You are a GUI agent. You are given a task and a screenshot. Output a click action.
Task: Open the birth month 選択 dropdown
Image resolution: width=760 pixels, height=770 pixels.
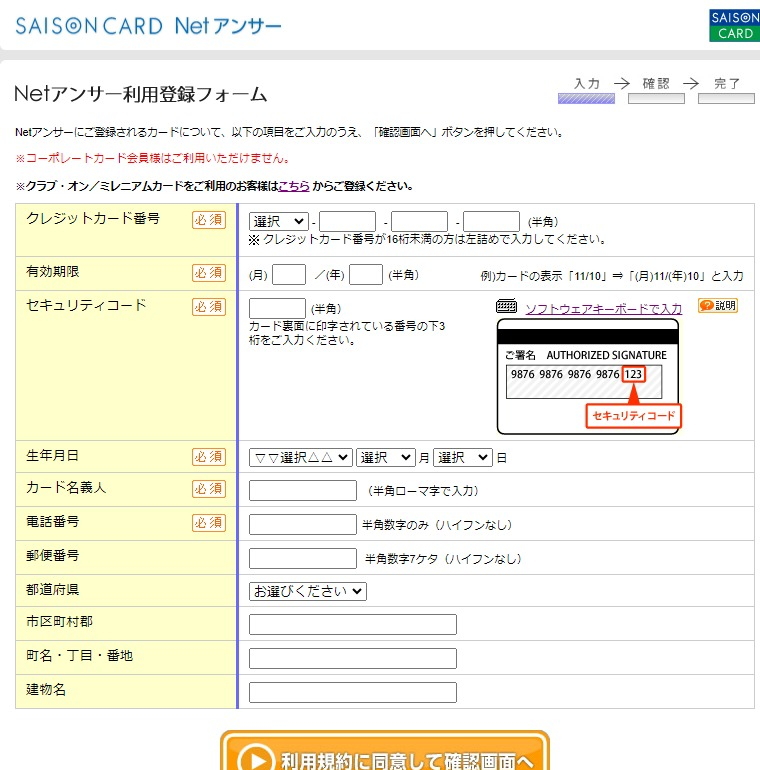tap(386, 458)
